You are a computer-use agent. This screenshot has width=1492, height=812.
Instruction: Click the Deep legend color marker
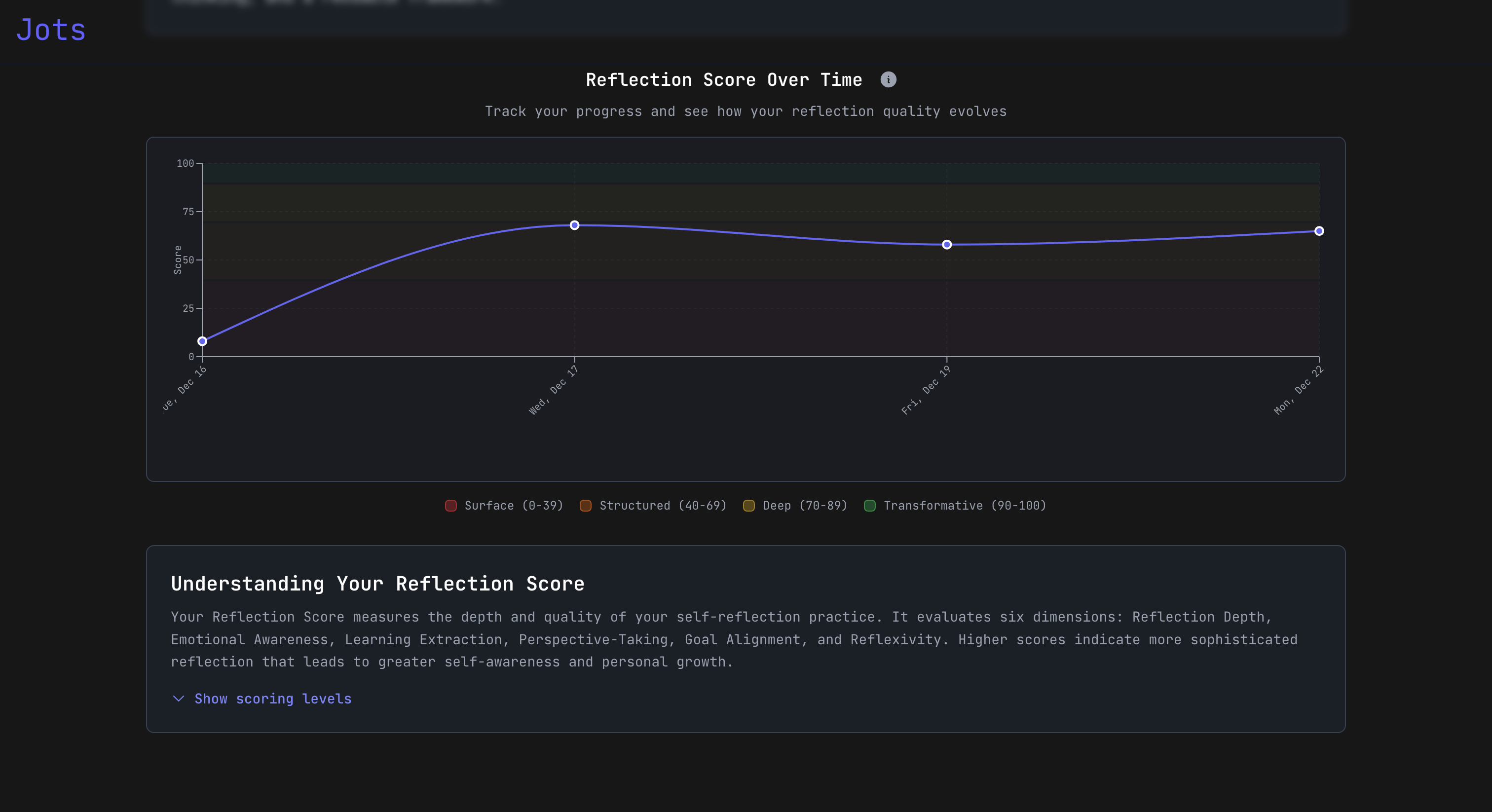[748, 506]
